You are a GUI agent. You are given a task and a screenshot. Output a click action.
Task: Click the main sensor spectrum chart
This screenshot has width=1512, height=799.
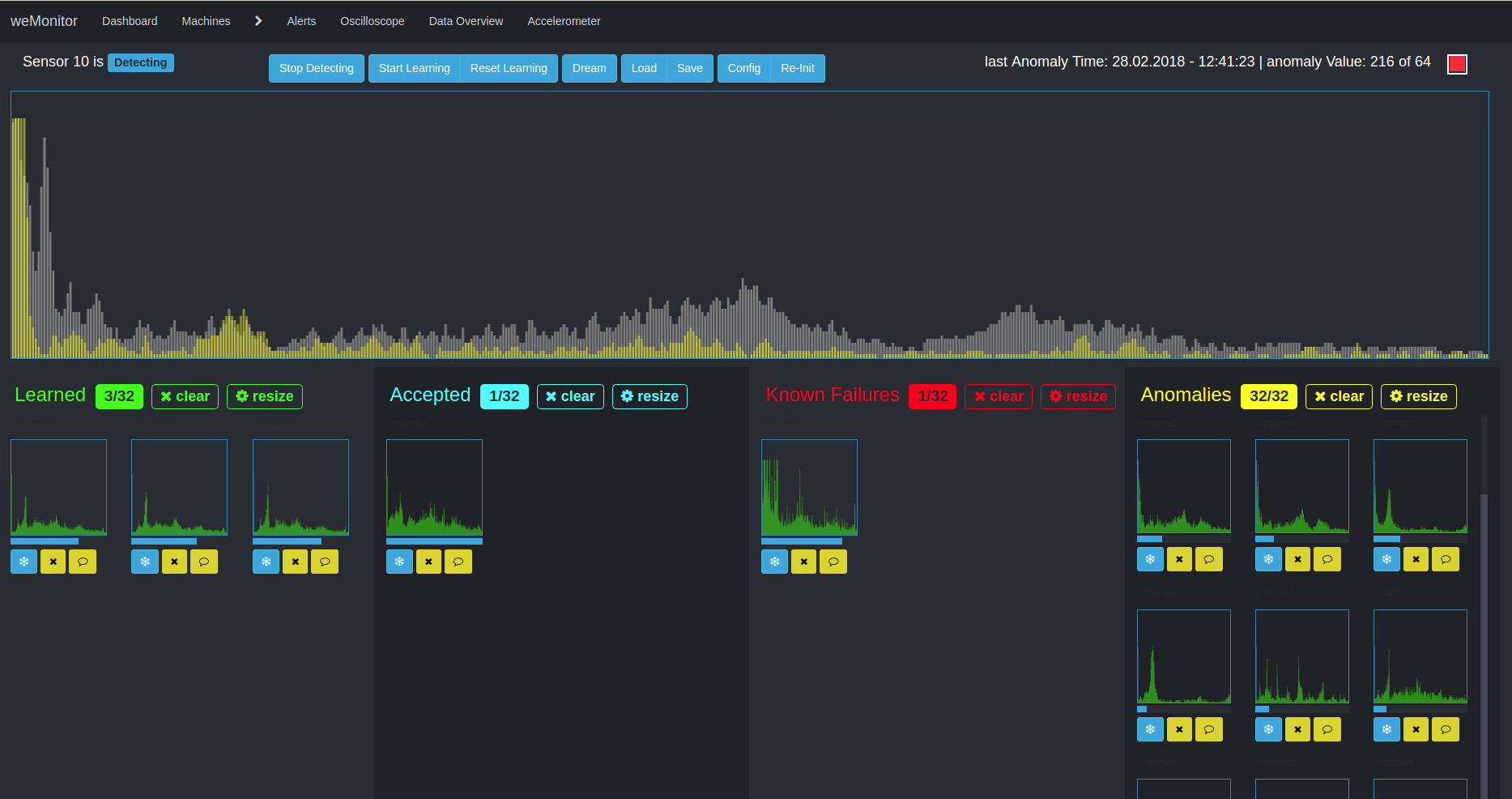coord(750,224)
